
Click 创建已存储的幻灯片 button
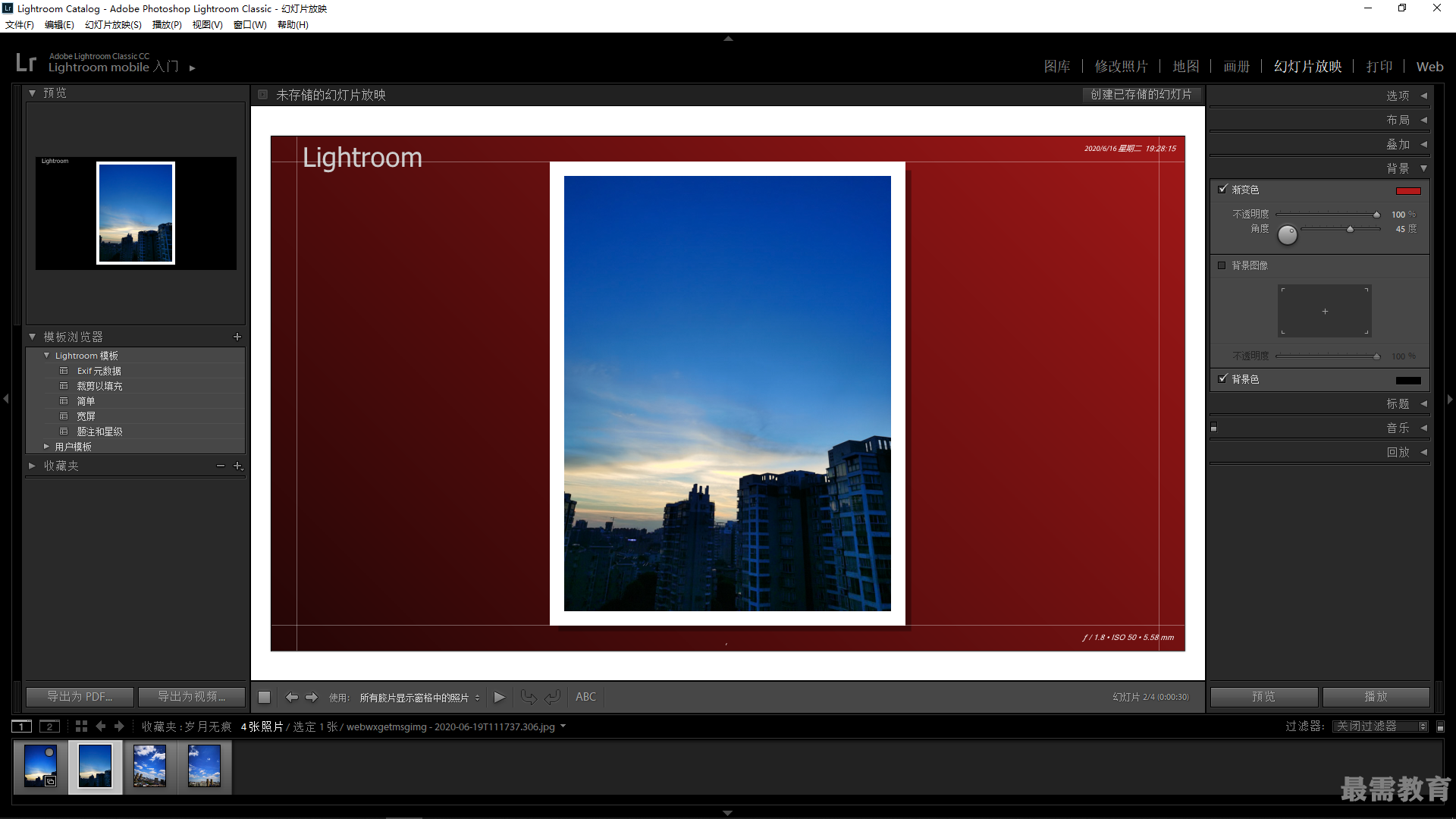(1141, 95)
